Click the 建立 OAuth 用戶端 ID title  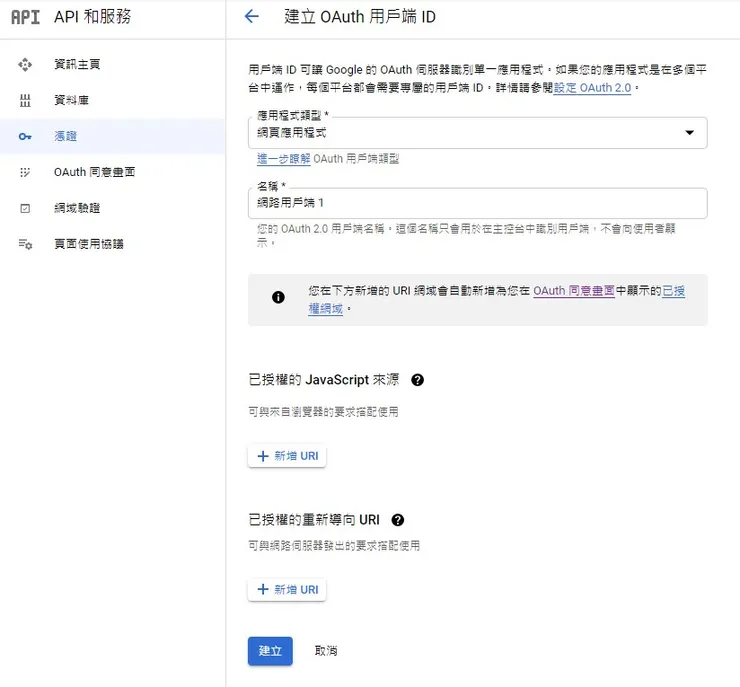point(360,17)
